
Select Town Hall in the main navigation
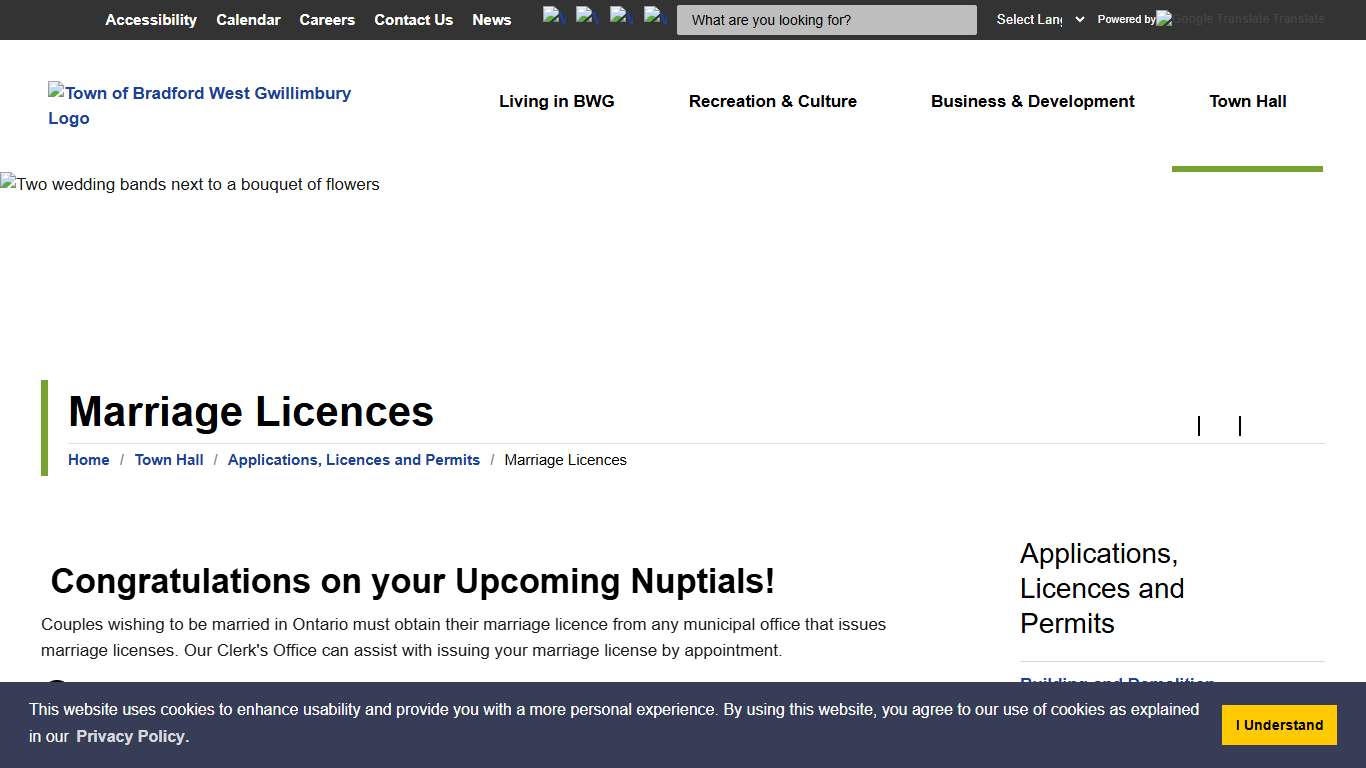[1247, 101]
